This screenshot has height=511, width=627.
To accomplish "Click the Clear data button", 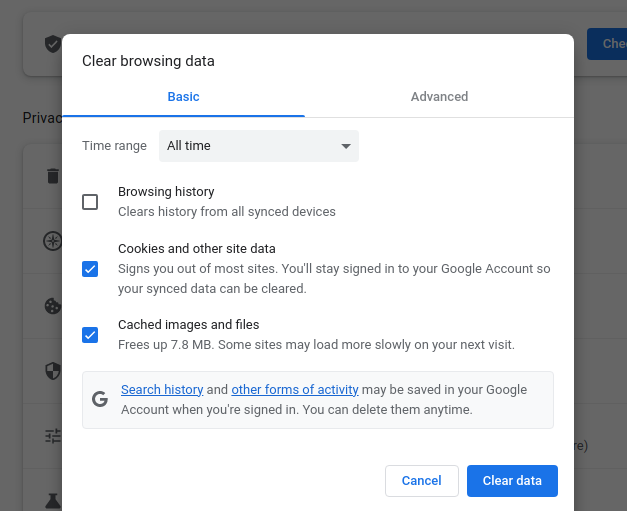I will (x=512, y=481).
